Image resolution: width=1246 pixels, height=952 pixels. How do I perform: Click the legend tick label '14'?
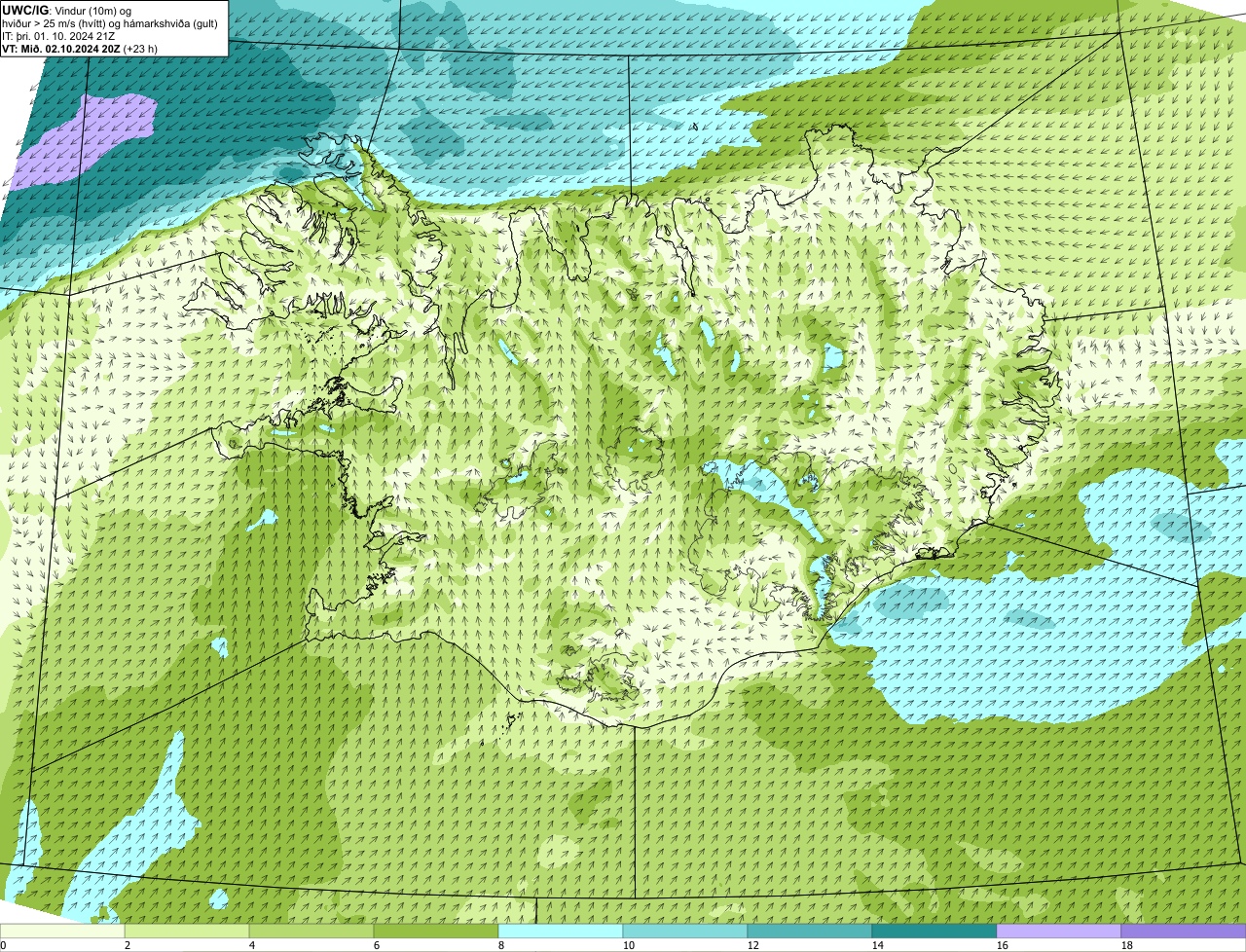click(877, 945)
